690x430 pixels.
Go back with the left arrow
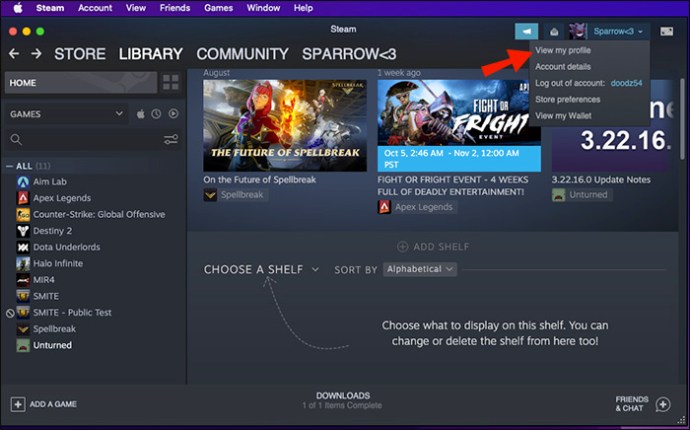(x=14, y=54)
